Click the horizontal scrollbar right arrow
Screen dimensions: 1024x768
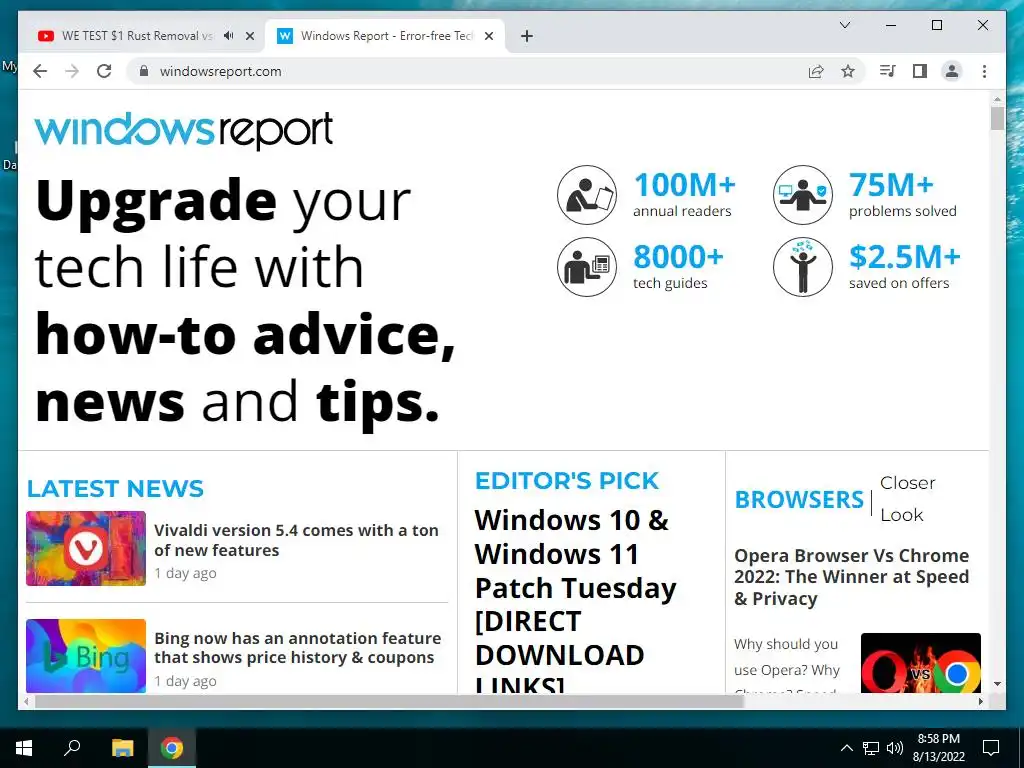pos(981,701)
